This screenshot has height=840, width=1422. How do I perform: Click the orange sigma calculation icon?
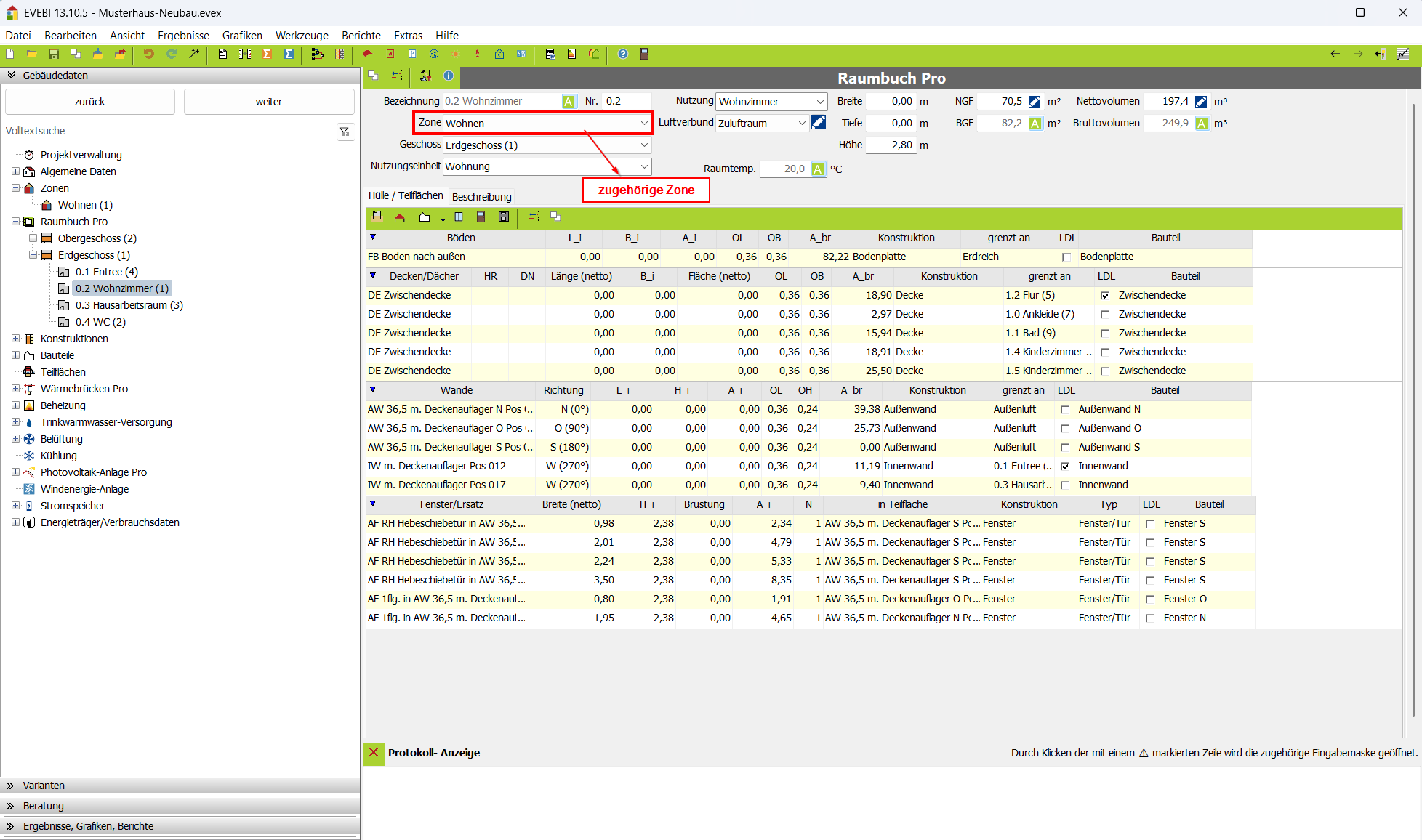[267, 54]
